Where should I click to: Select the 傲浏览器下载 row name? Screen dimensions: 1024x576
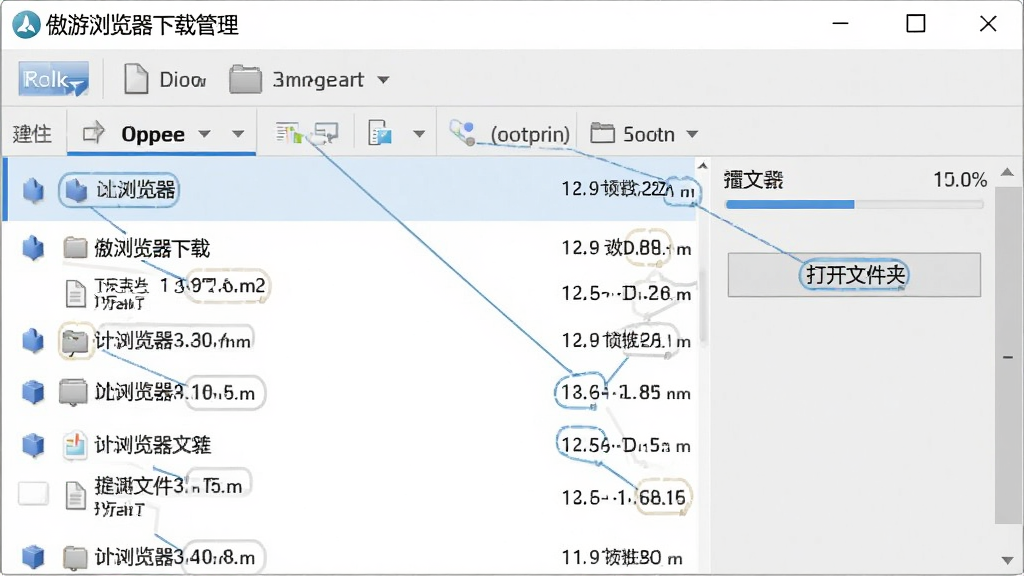(152, 248)
